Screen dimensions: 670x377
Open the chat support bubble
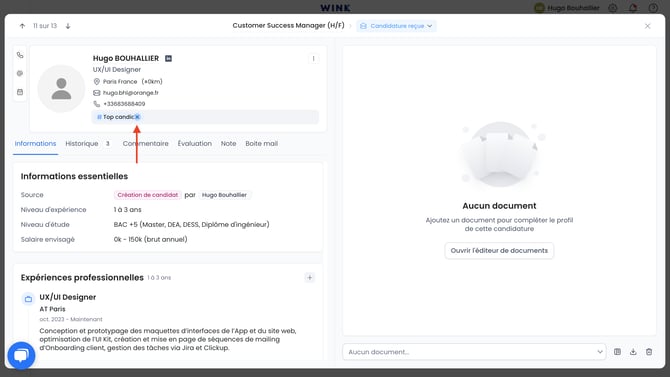point(21,355)
